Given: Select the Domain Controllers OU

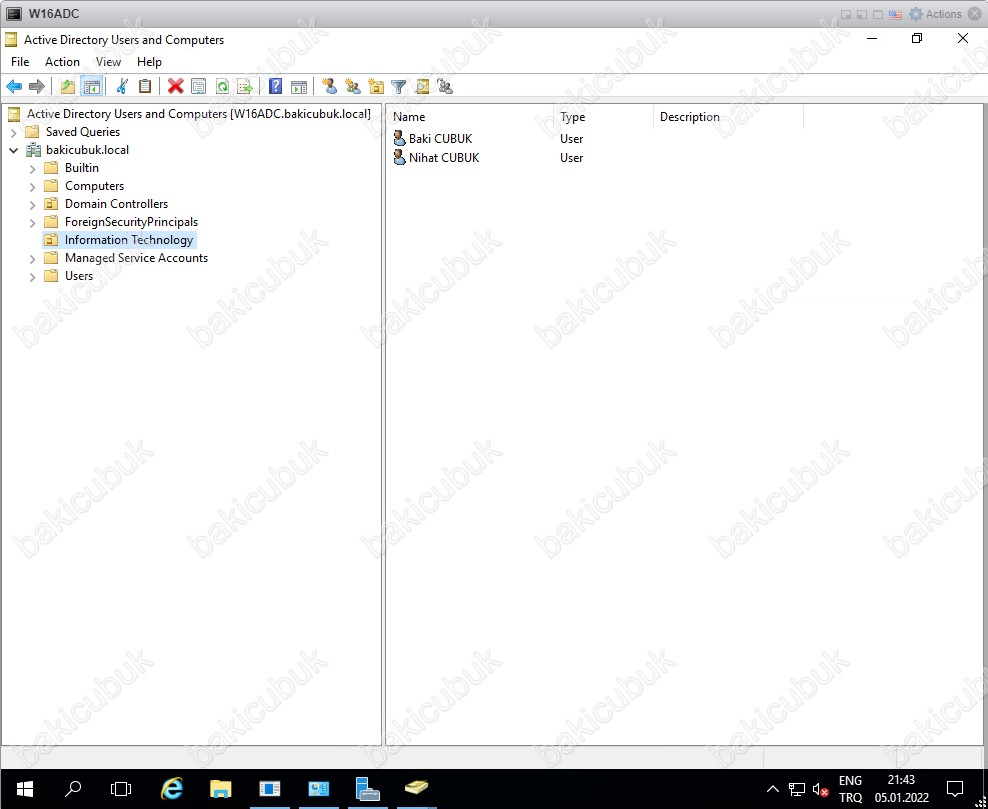Looking at the screenshot, I should [x=117, y=204].
